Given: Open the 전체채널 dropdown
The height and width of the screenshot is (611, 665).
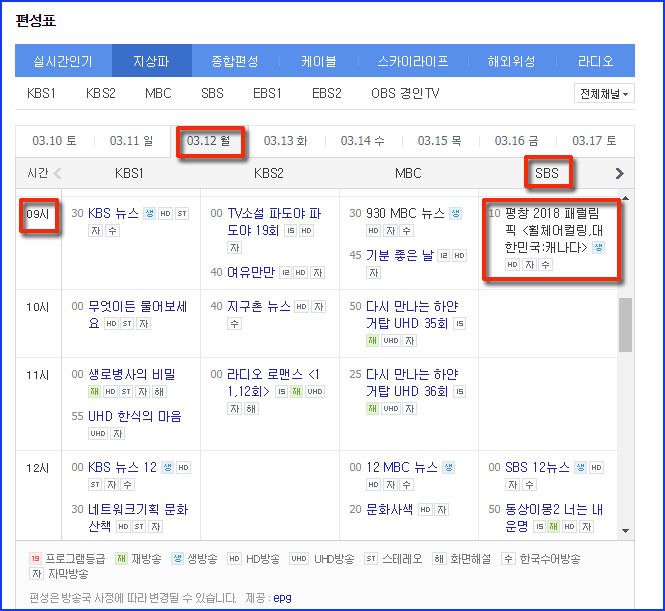Looking at the screenshot, I should click(604, 93).
